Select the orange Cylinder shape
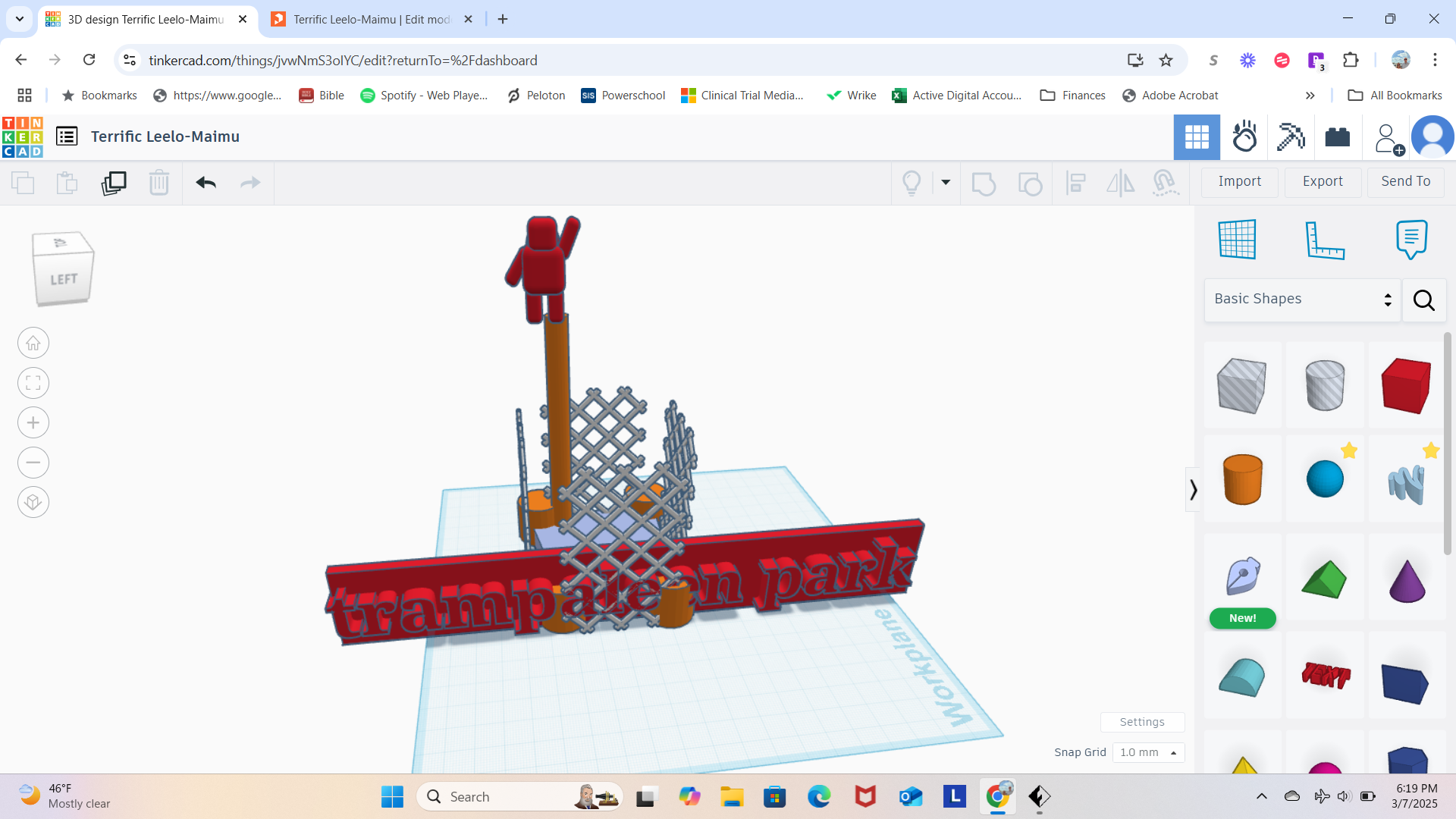 tap(1243, 479)
